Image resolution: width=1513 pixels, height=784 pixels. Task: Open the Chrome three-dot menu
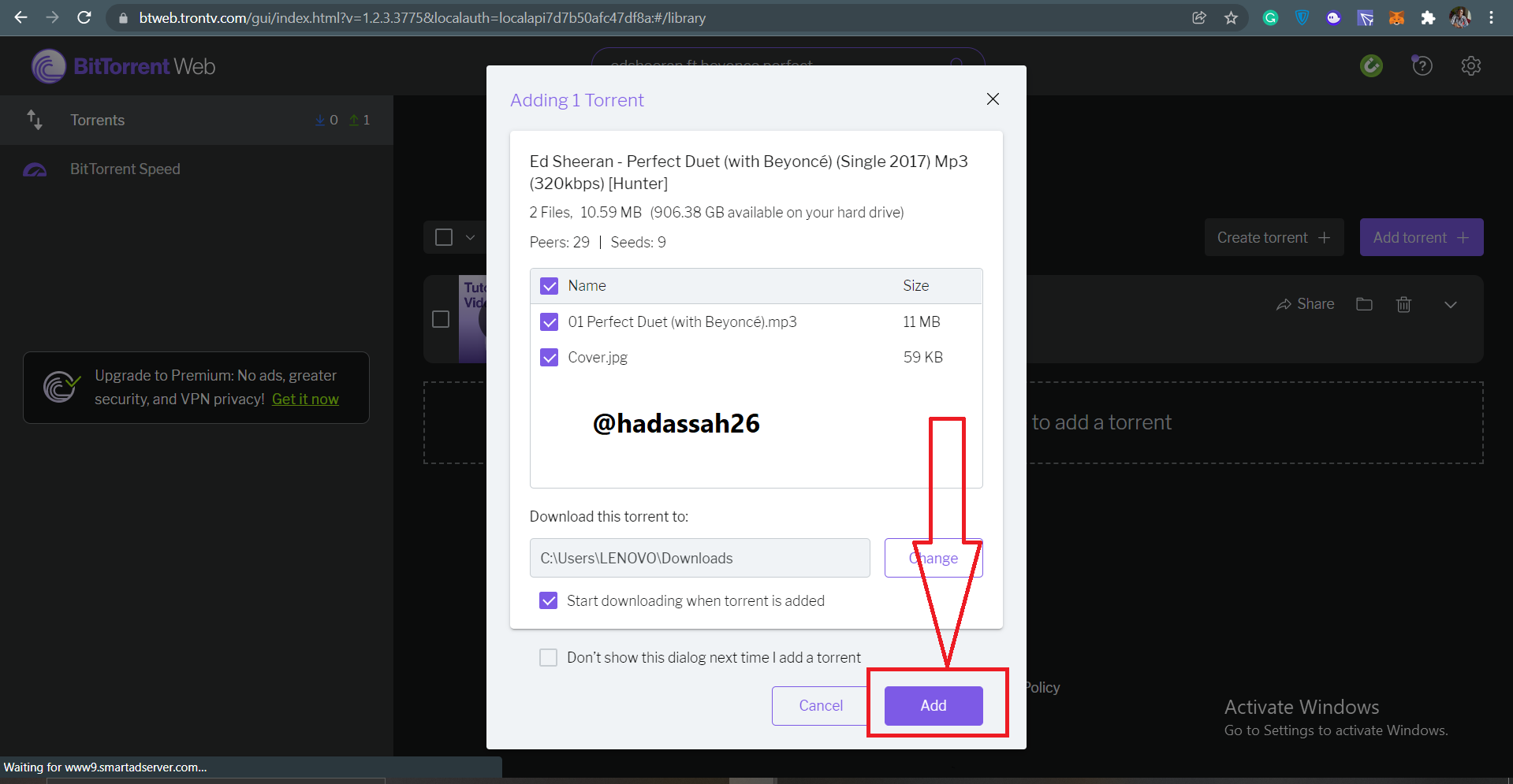1491,17
